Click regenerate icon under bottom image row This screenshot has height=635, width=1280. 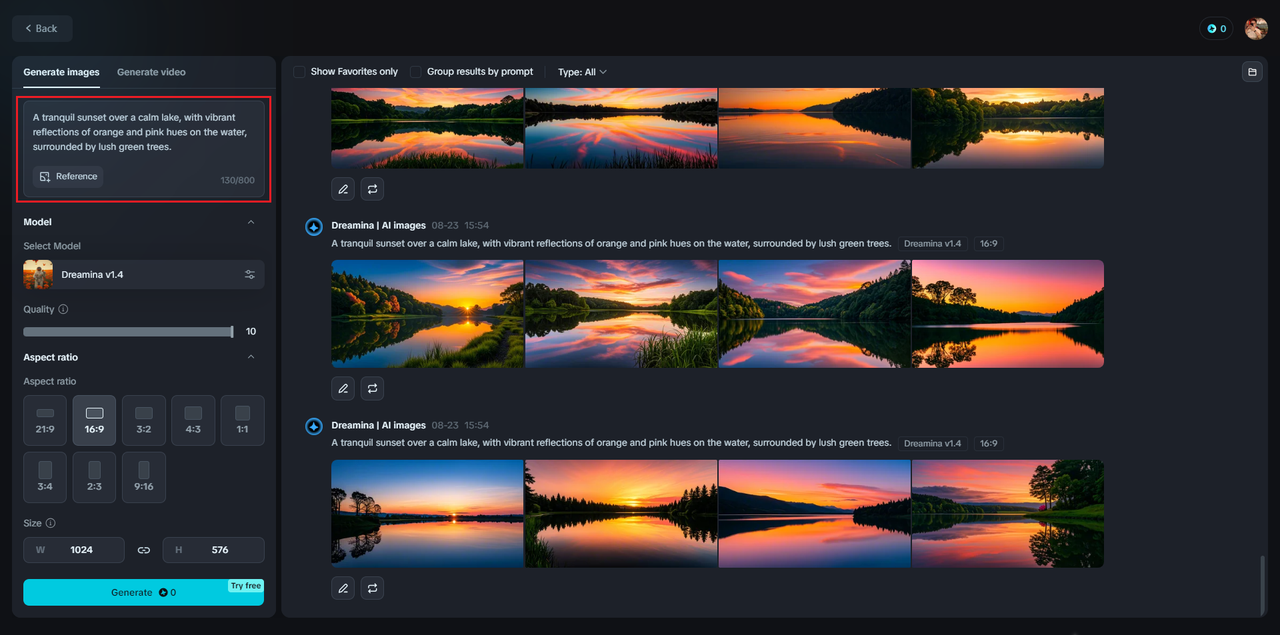[x=372, y=588]
